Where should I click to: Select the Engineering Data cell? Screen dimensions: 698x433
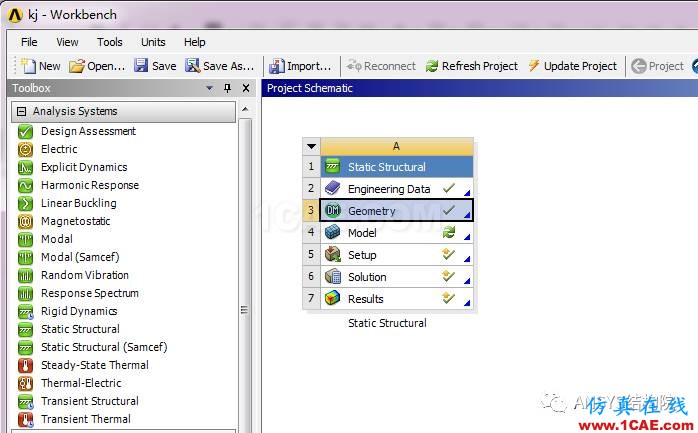point(388,189)
